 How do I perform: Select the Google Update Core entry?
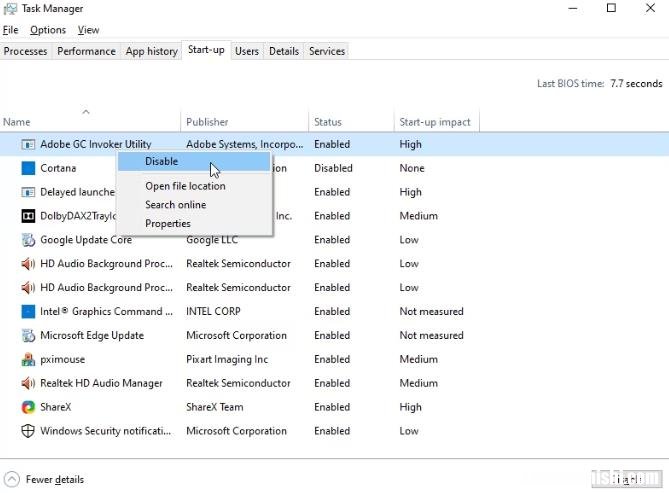[x=86, y=240]
